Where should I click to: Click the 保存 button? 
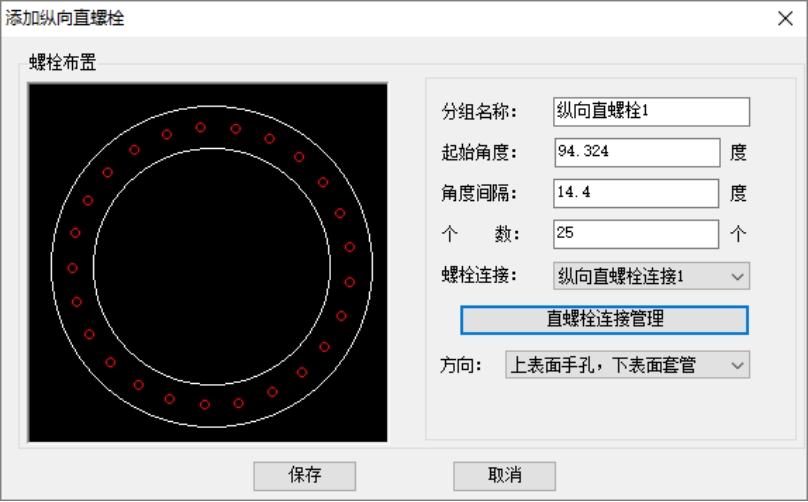(x=305, y=475)
